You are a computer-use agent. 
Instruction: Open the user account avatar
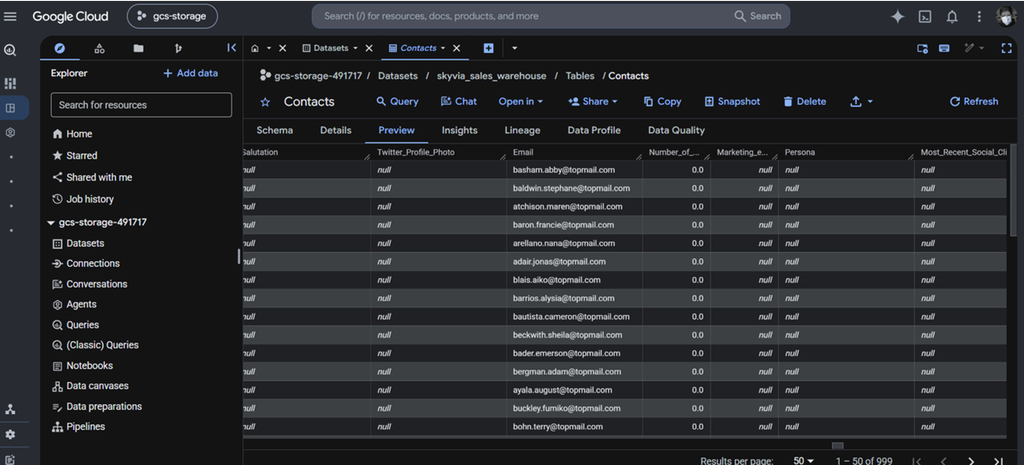click(1006, 16)
